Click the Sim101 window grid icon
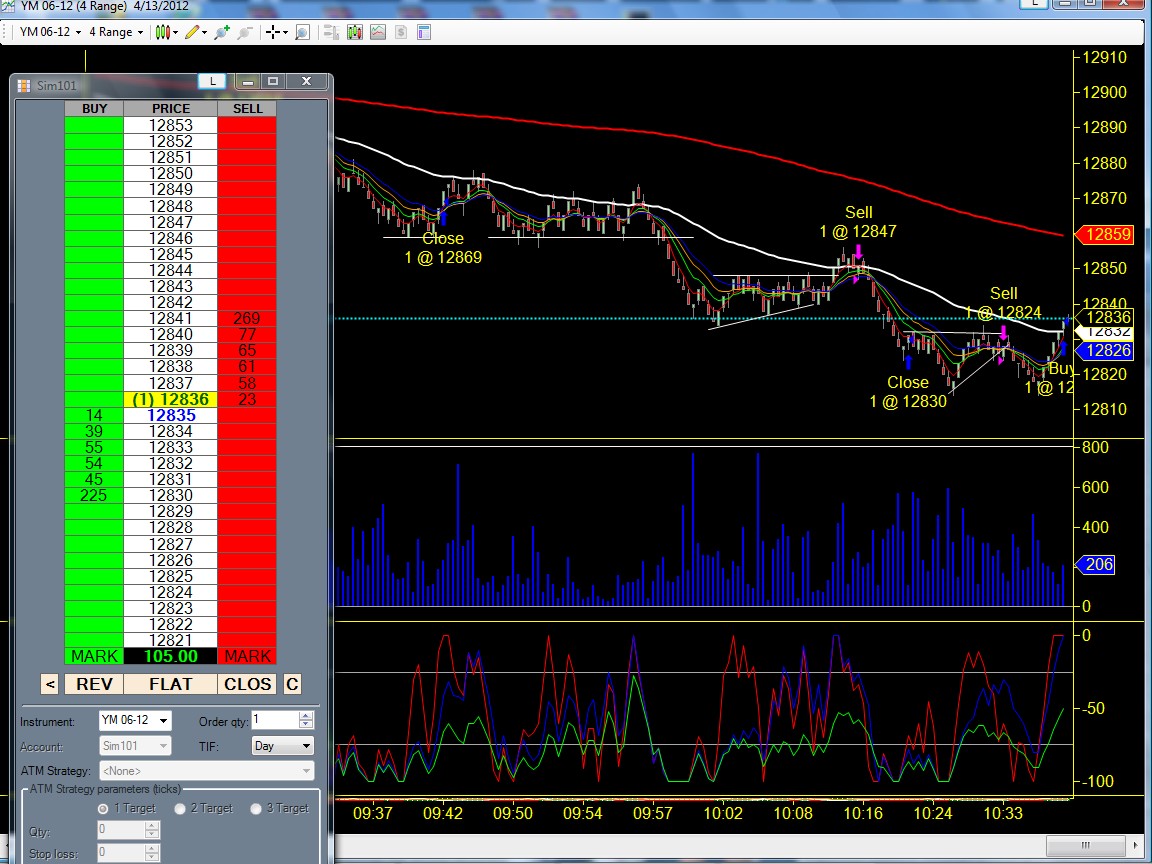The height and width of the screenshot is (864, 1152). [x=24, y=85]
